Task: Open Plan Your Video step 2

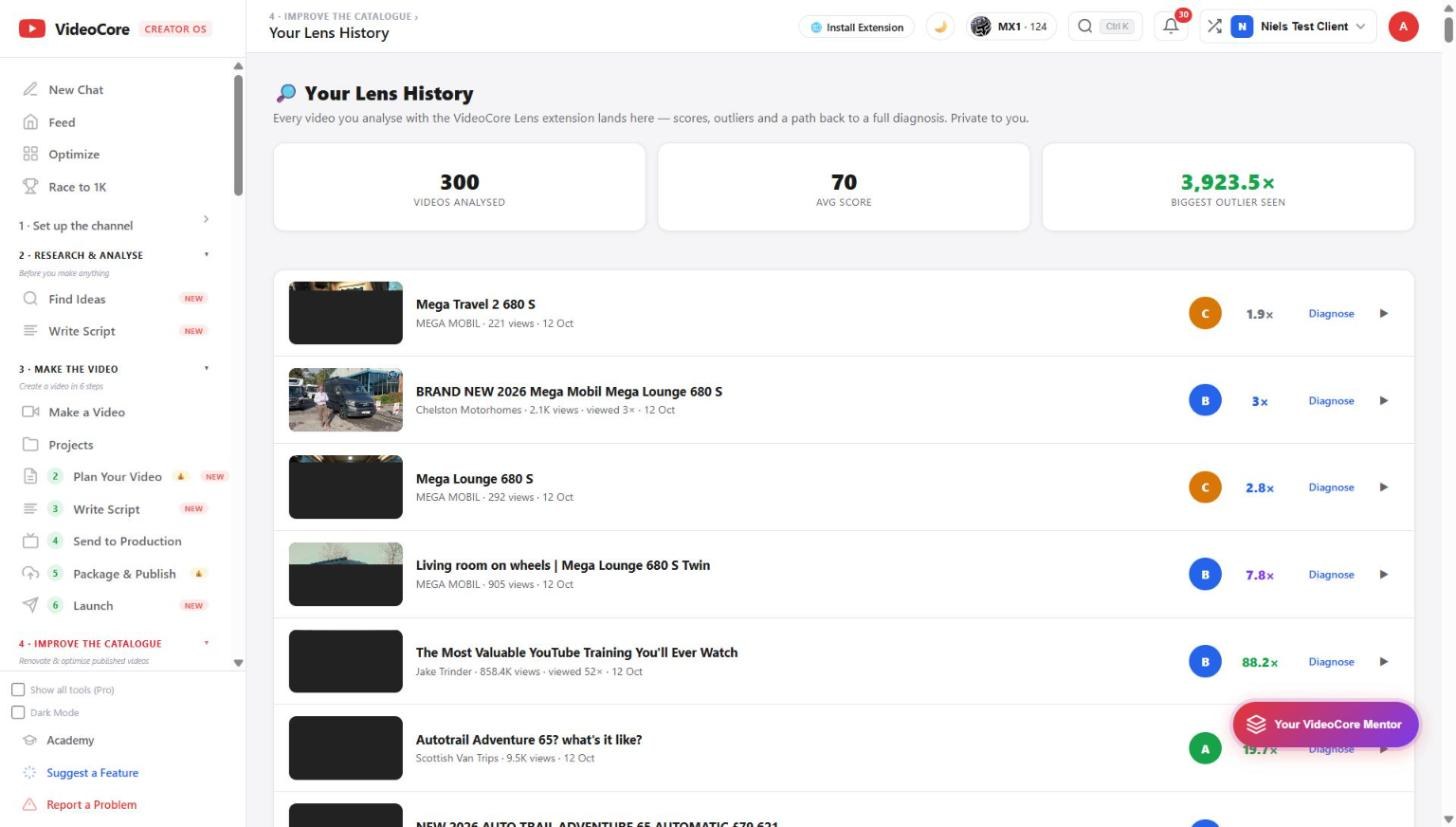Action: pyautogui.click(x=117, y=477)
